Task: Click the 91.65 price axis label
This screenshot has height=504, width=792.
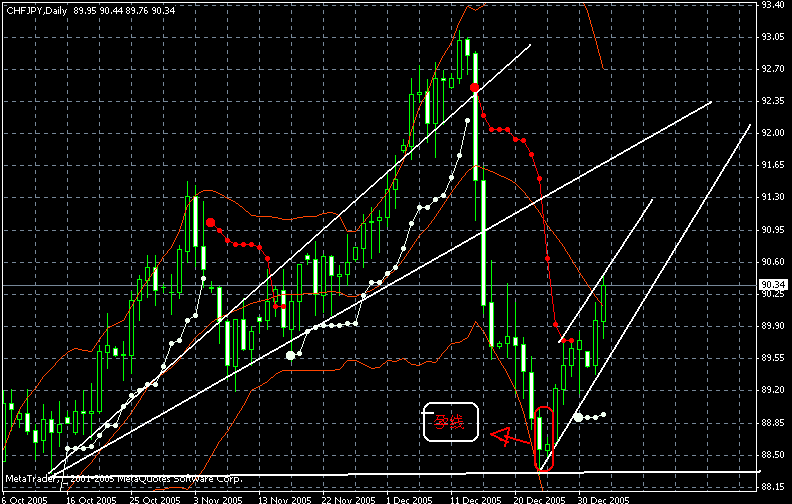Action: click(x=773, y=165)
